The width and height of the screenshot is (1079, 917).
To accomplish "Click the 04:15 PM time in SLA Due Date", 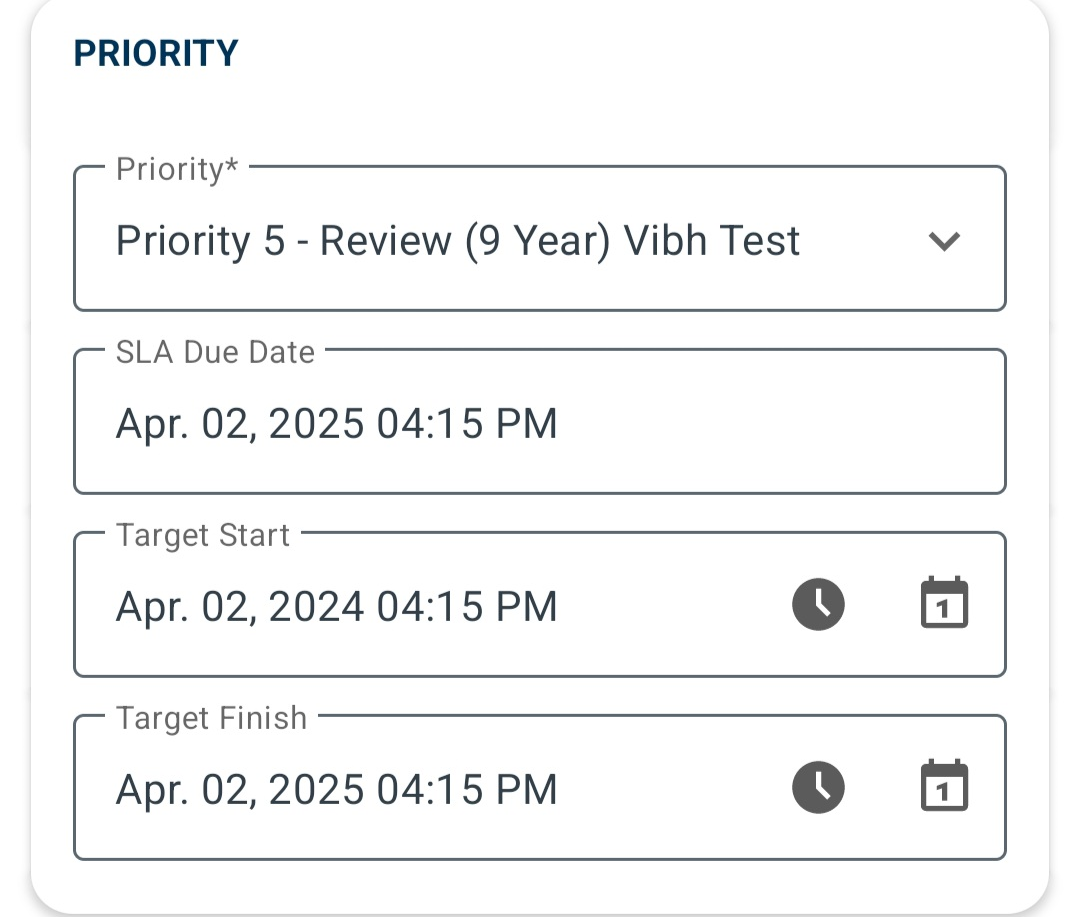I will coord(467,424).
